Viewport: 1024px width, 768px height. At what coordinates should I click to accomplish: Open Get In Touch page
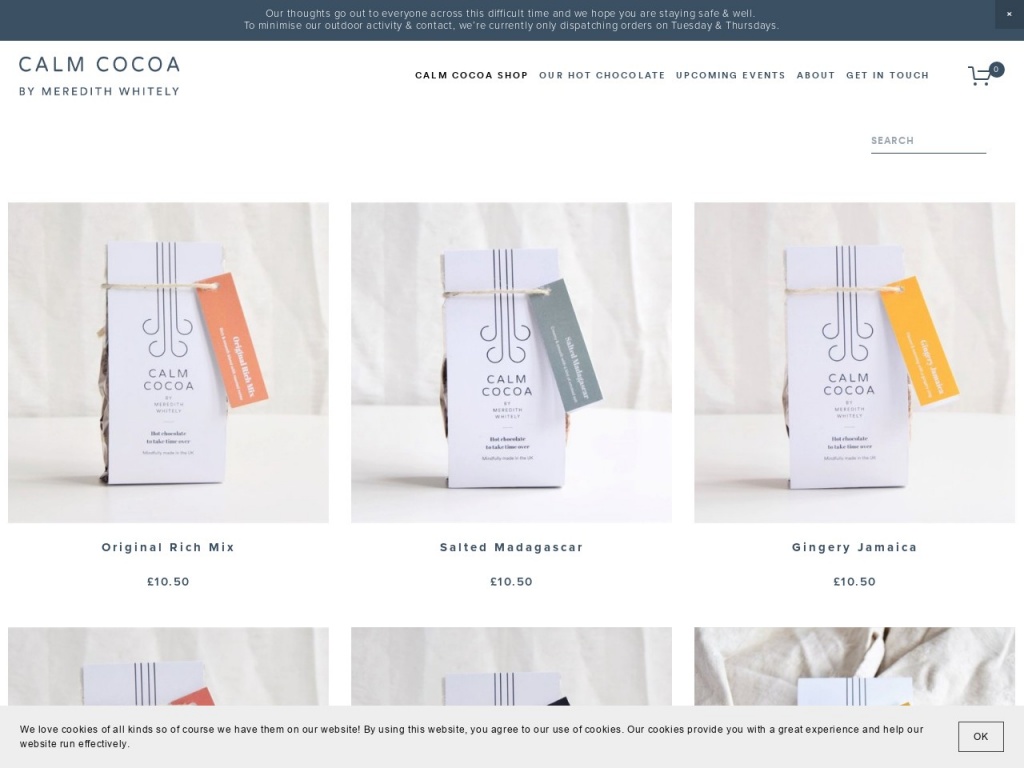[887, 75]
